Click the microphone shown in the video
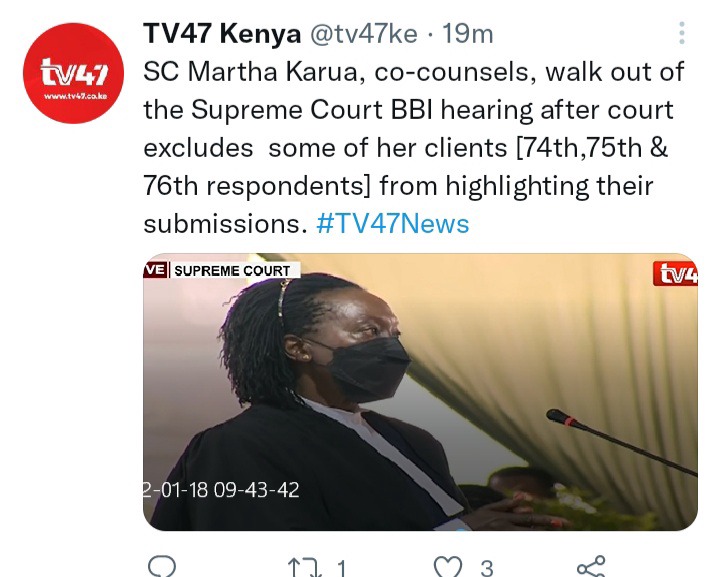 pos(621,443)
